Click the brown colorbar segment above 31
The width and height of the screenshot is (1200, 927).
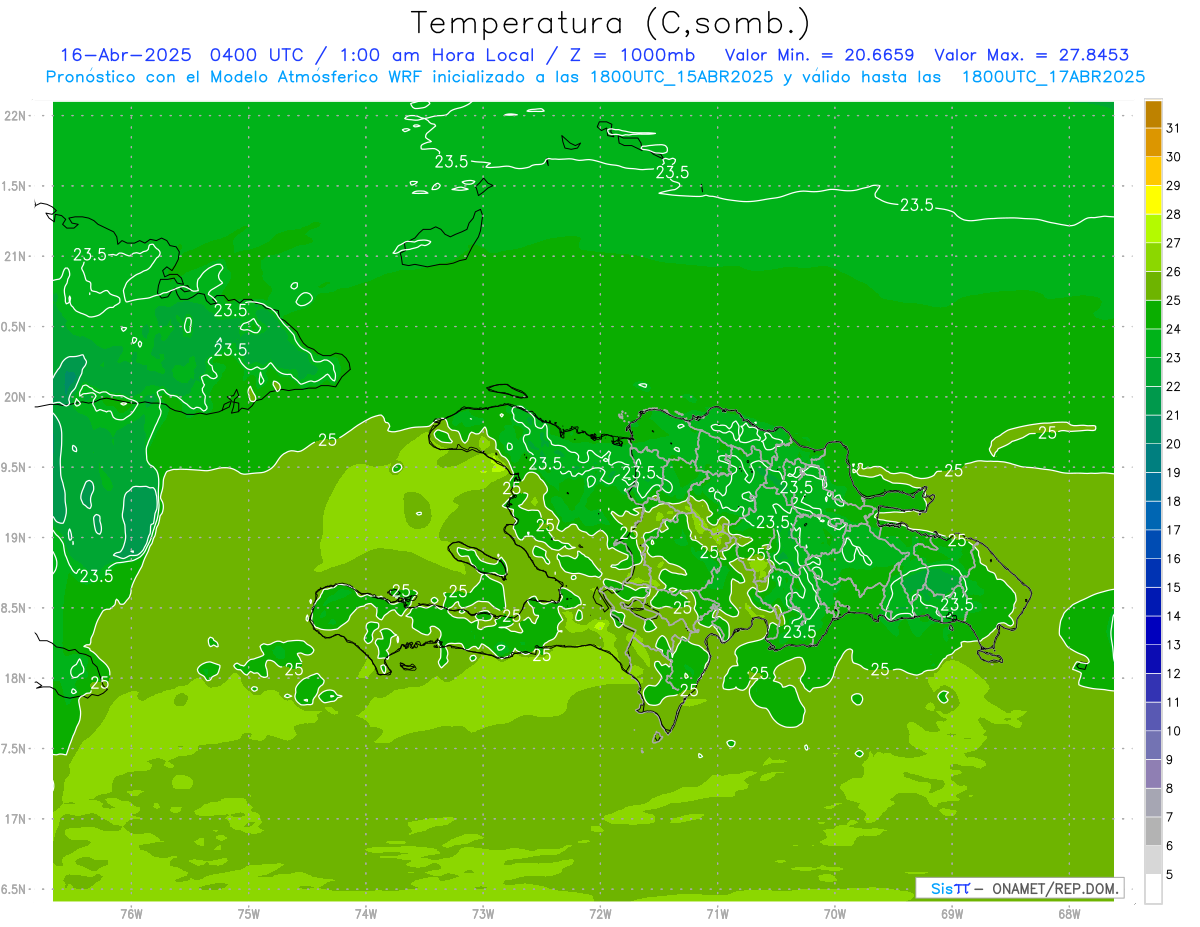point(1153,115)
